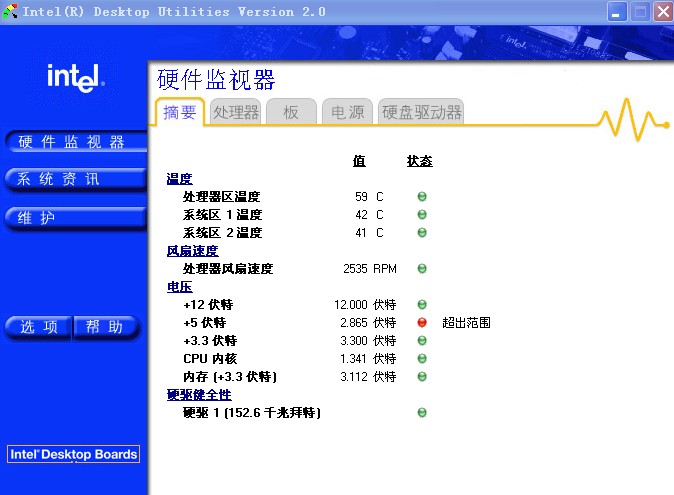Open 硬件监视器 in the sidebar
The width and height of the screenshot is (674, 495).
76,141
